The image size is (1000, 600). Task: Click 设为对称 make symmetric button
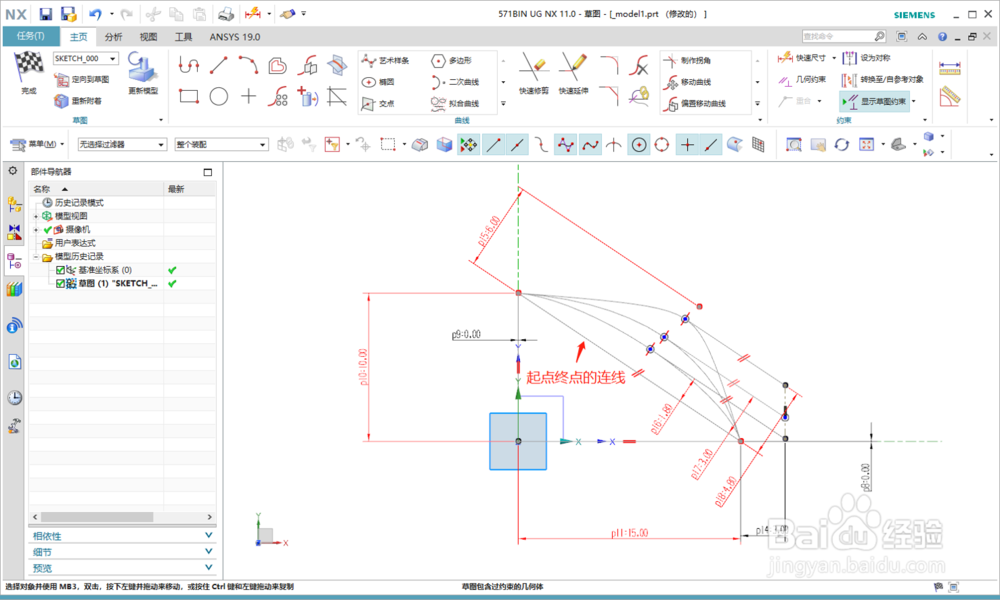tap(867, 58)
